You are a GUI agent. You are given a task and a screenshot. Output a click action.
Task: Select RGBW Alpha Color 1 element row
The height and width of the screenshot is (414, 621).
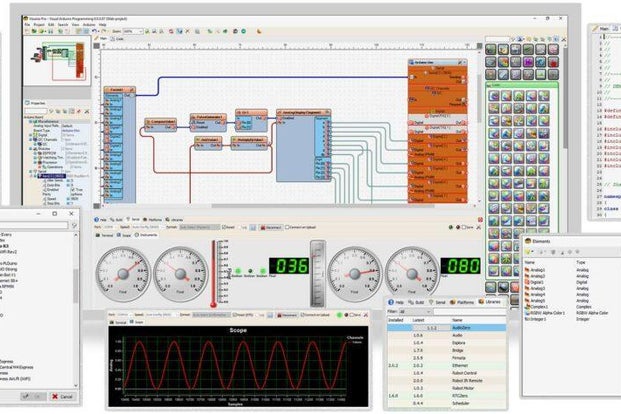point(572,313)
